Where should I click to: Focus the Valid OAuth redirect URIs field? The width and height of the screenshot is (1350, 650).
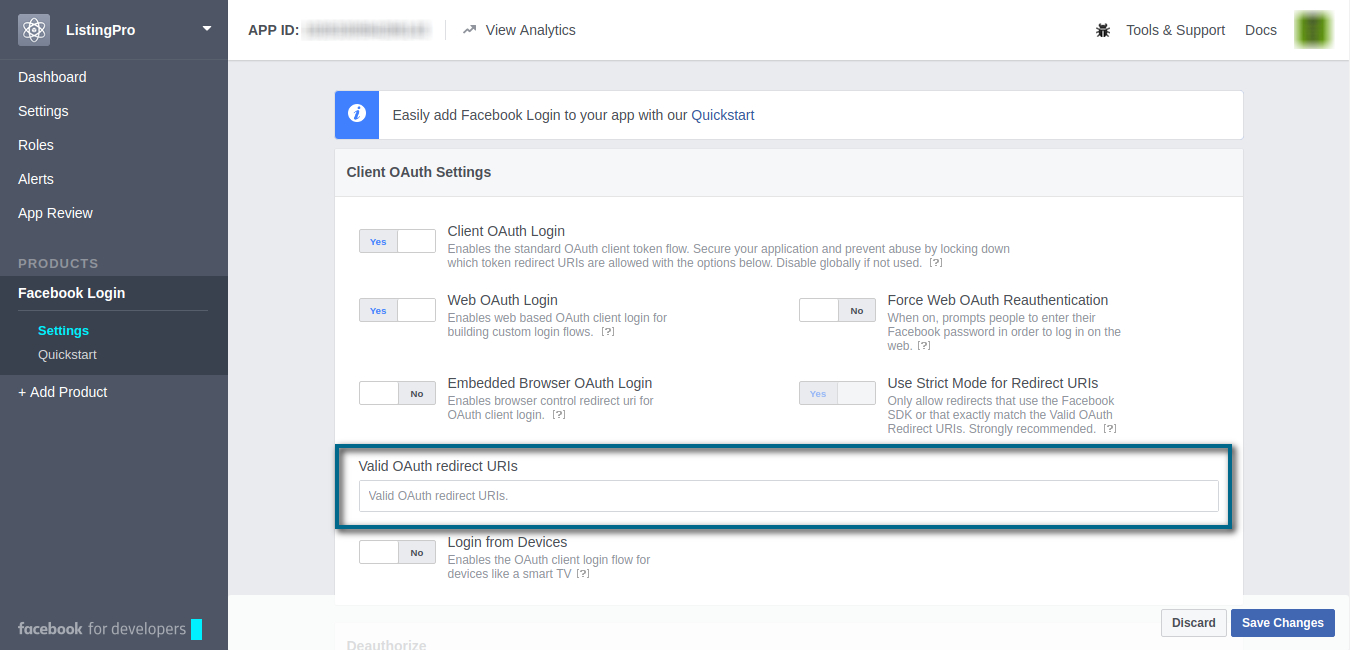789,496
